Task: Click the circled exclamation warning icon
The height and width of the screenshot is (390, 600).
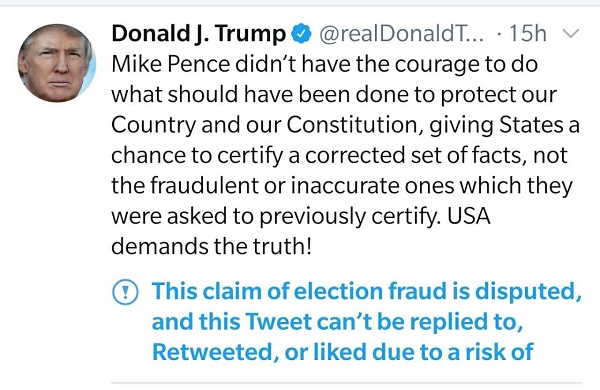Action: tap(125, 292)
